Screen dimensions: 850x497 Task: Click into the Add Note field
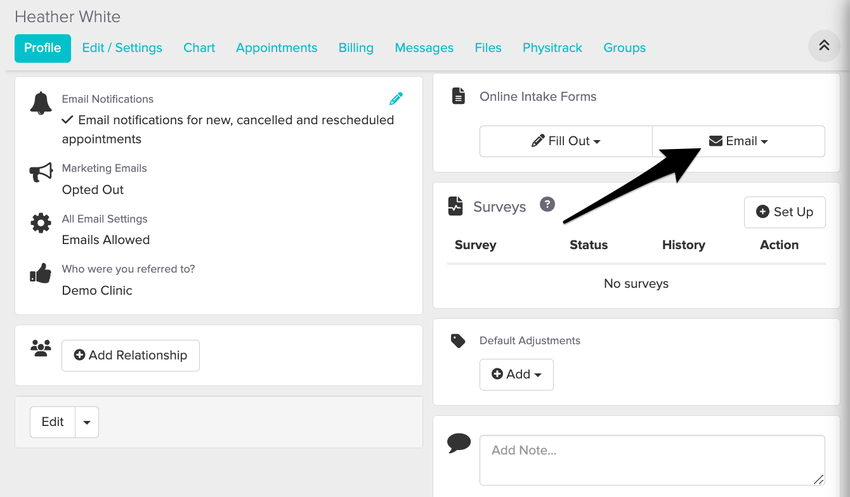click(x=652, y=460)
